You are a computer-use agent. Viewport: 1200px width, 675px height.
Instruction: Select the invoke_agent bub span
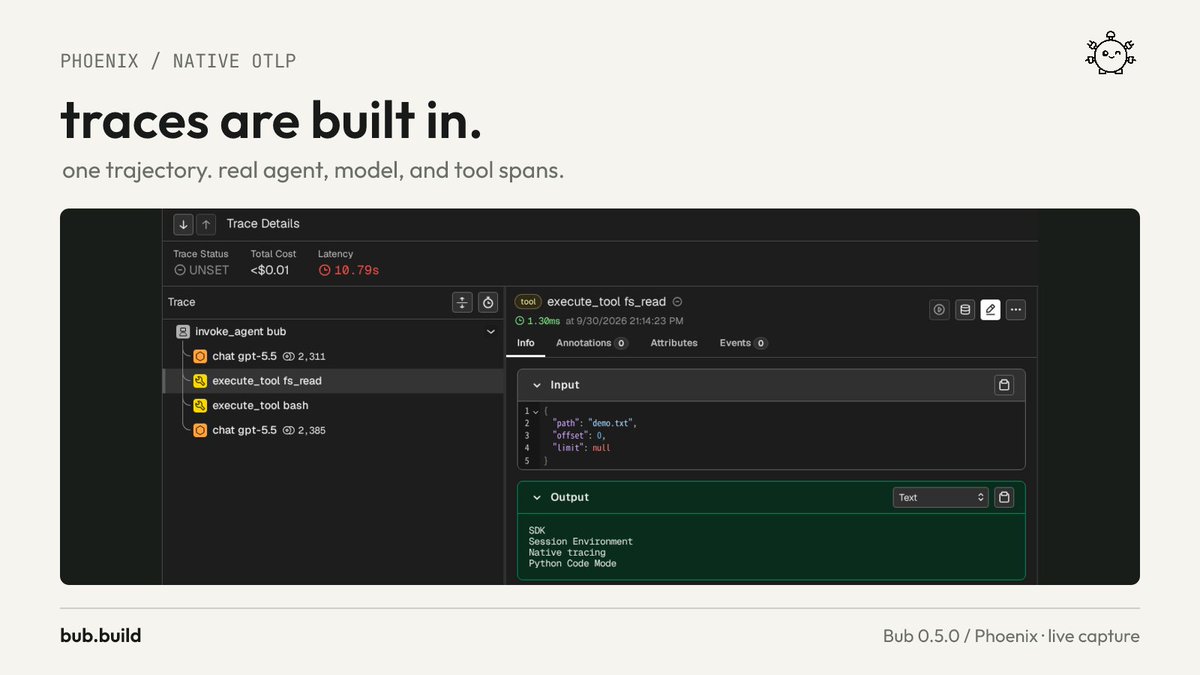pos(333,331)
